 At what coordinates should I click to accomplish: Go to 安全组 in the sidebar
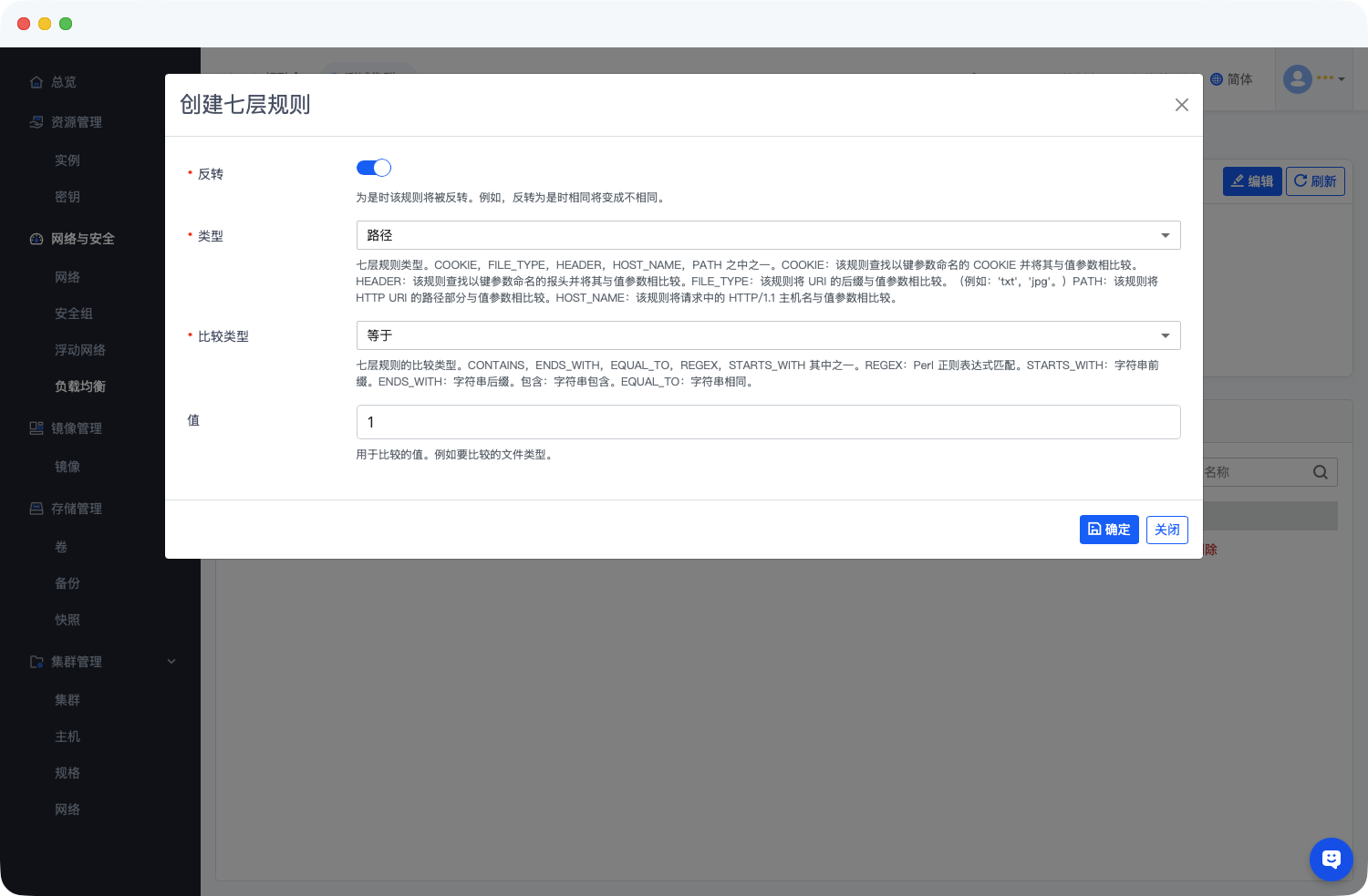(74, 314)
